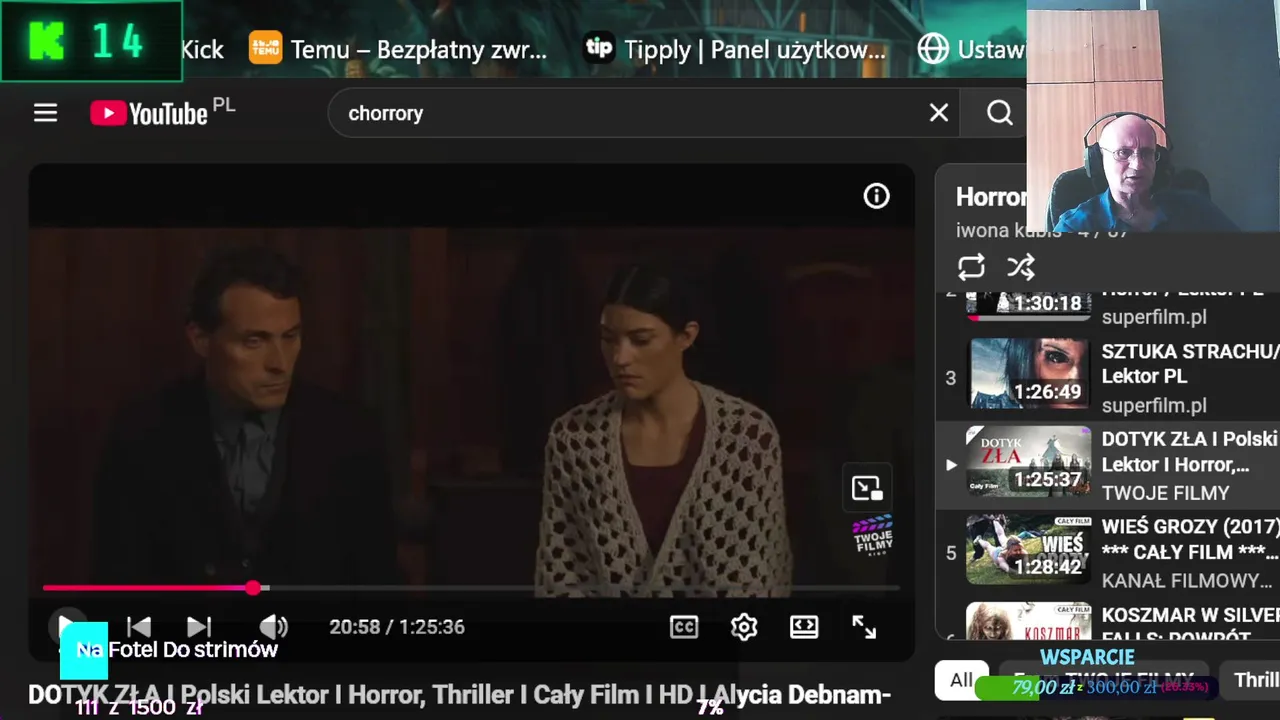
Task: Click the KOSZMAR W SILVER FALLS thumbnail
Action: (1028, 621)
